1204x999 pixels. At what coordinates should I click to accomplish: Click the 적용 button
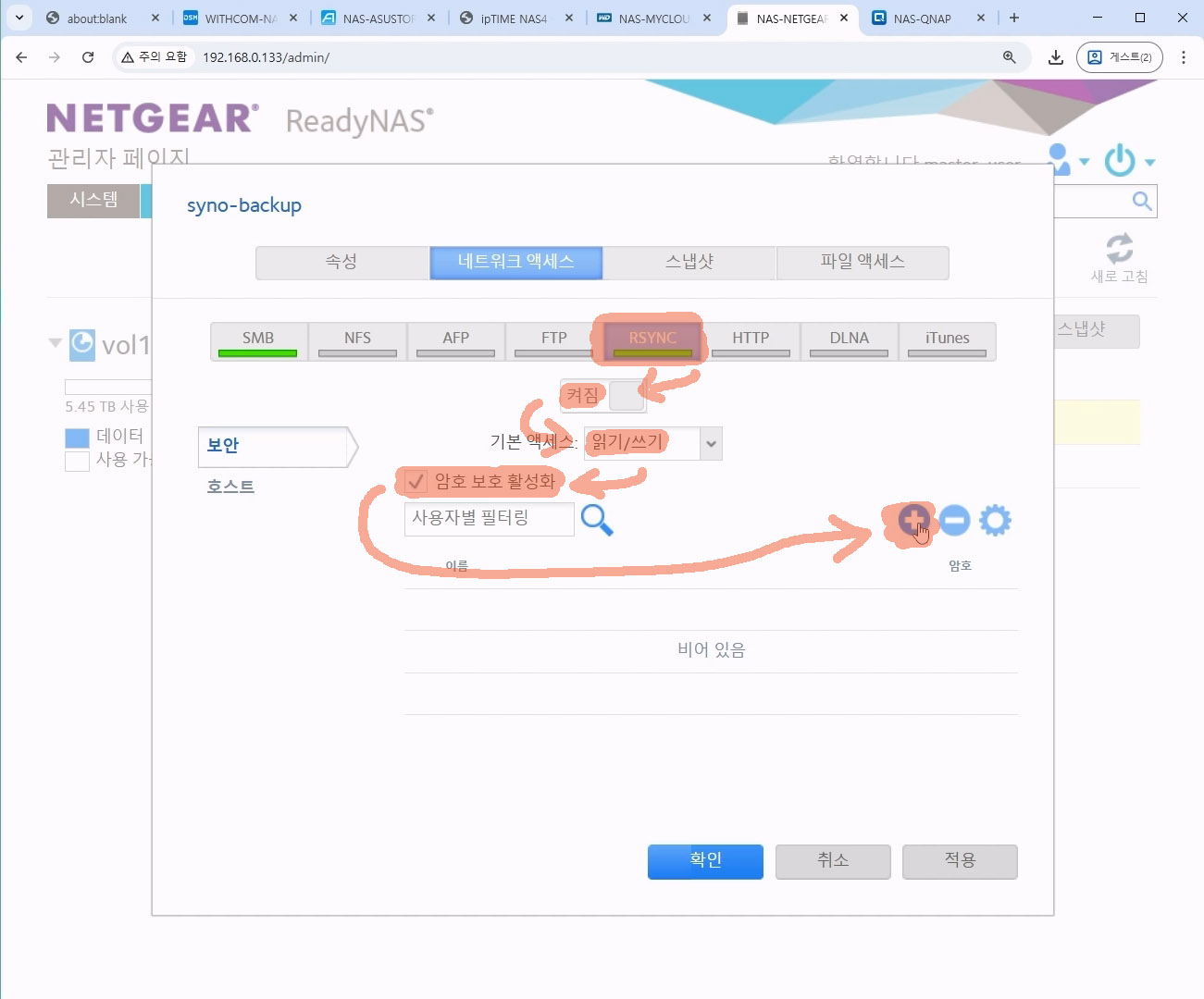click(960, 861)
